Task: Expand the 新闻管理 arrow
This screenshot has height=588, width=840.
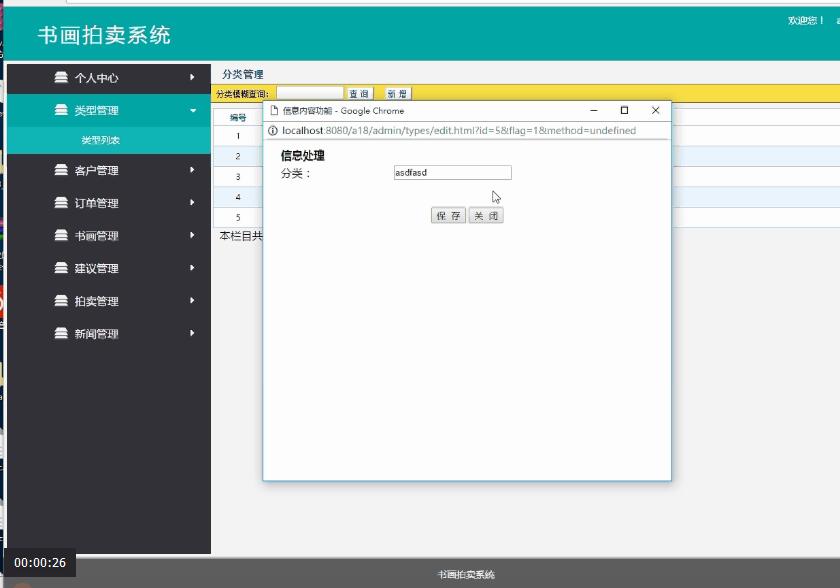Action: (x=192, y=333)
